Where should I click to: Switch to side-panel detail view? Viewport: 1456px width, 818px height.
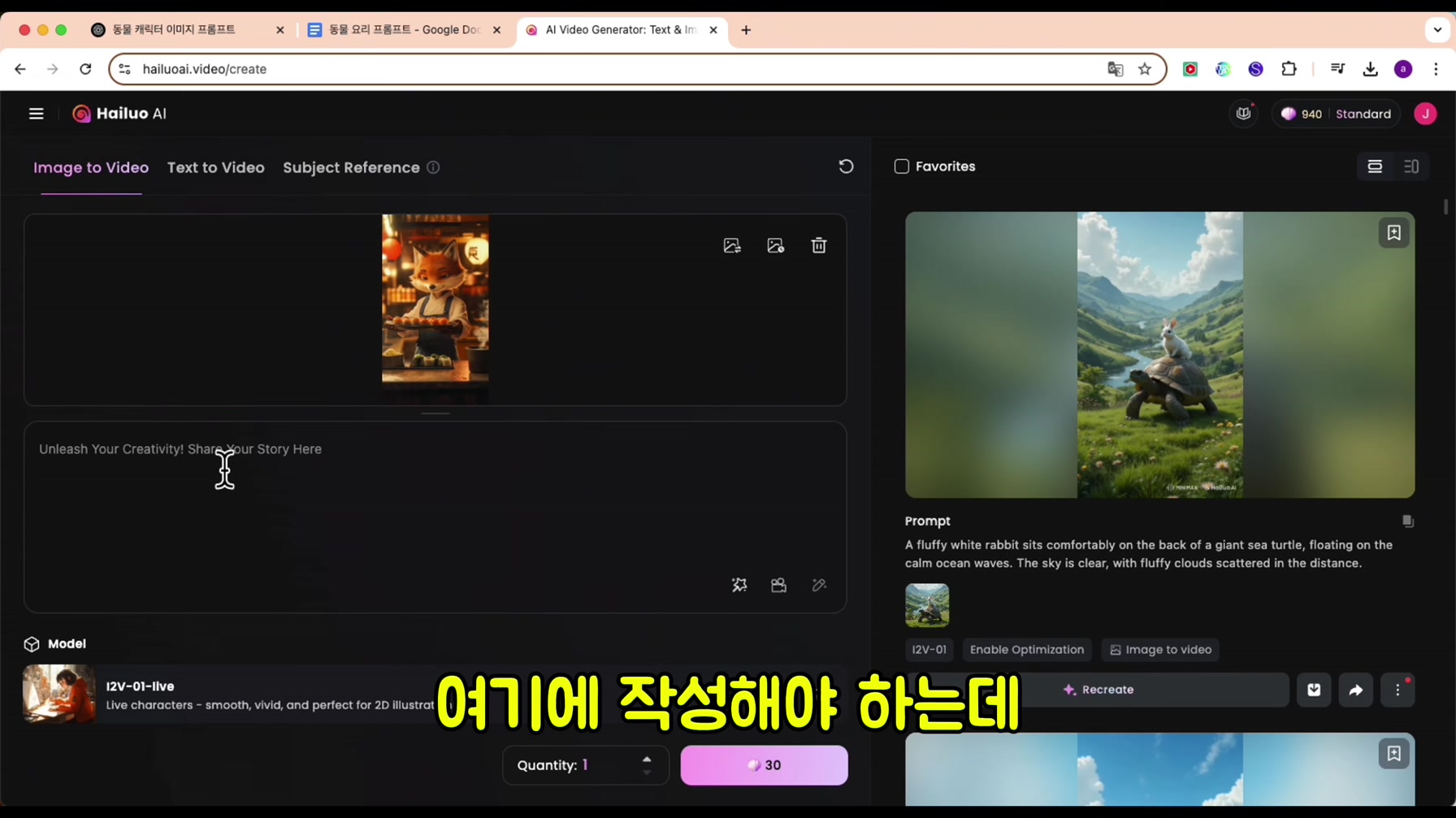click(x=1411, y=167)
